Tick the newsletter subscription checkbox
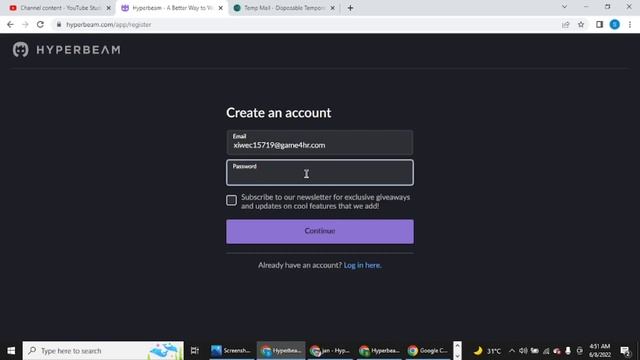This screenshot has height=360, width=640. tap(231, 200)
